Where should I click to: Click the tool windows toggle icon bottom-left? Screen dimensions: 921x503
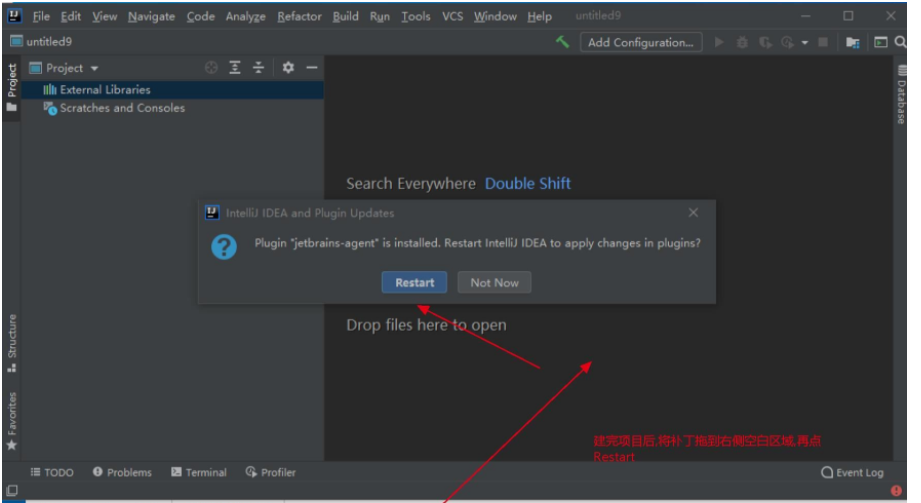12,490
